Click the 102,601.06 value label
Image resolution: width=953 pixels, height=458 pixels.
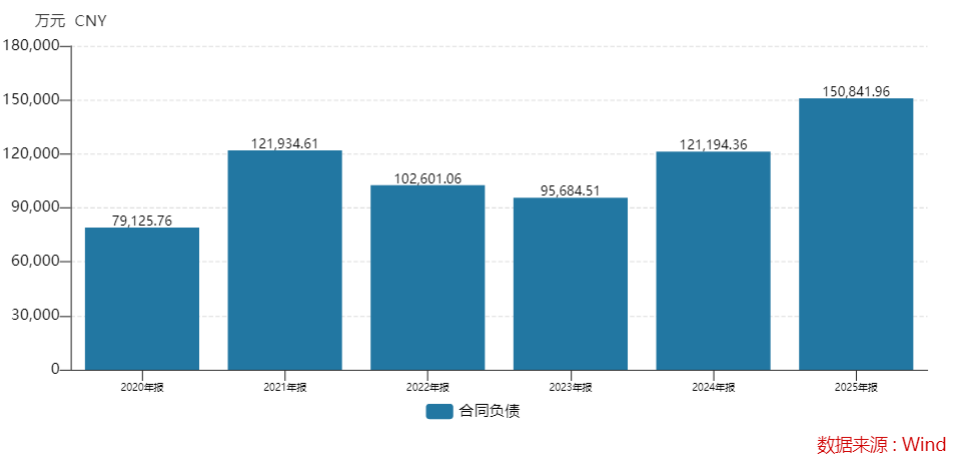[x=428, y=178]
